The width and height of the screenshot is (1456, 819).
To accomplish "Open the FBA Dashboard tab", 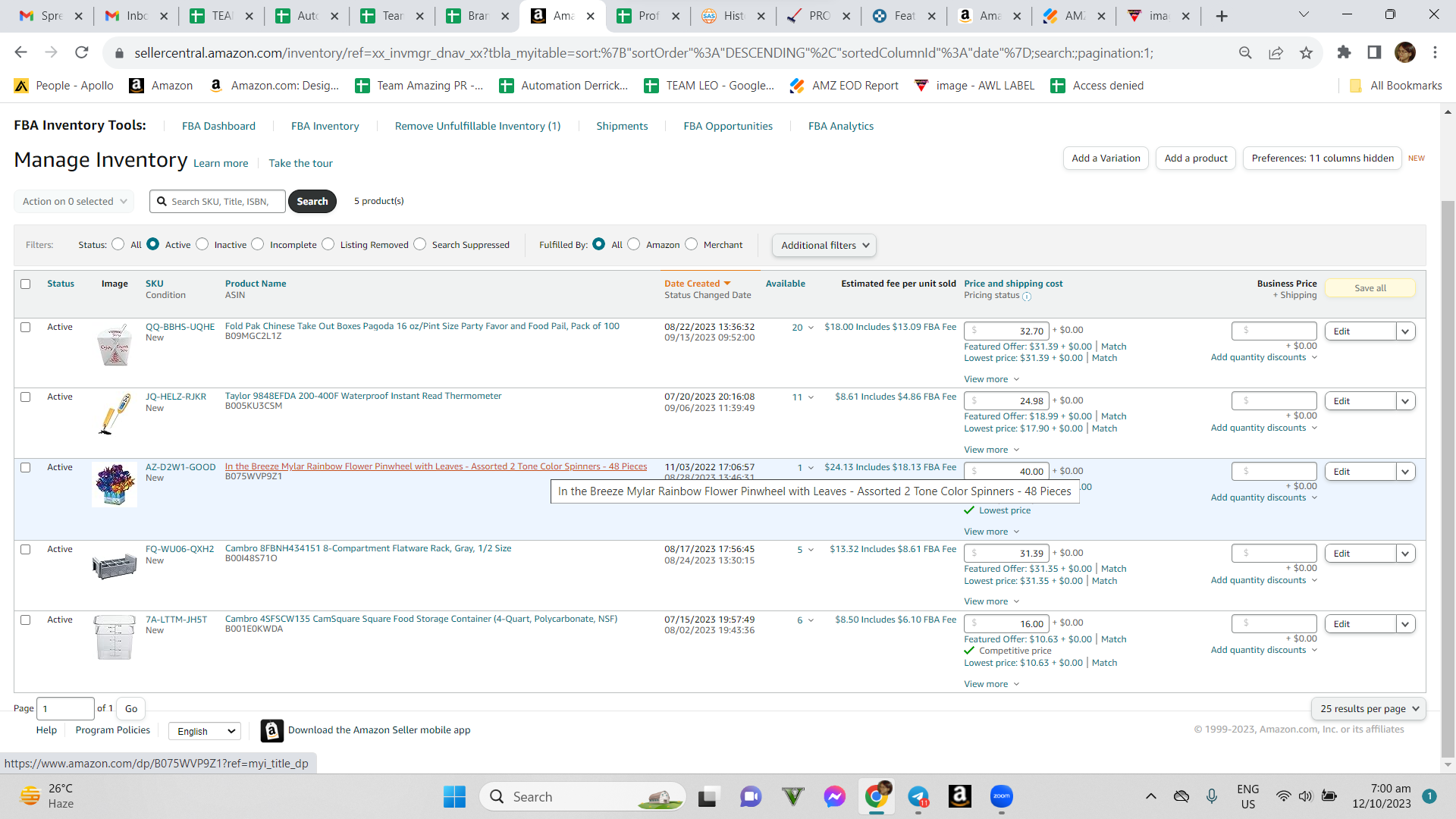I will 218,126.
